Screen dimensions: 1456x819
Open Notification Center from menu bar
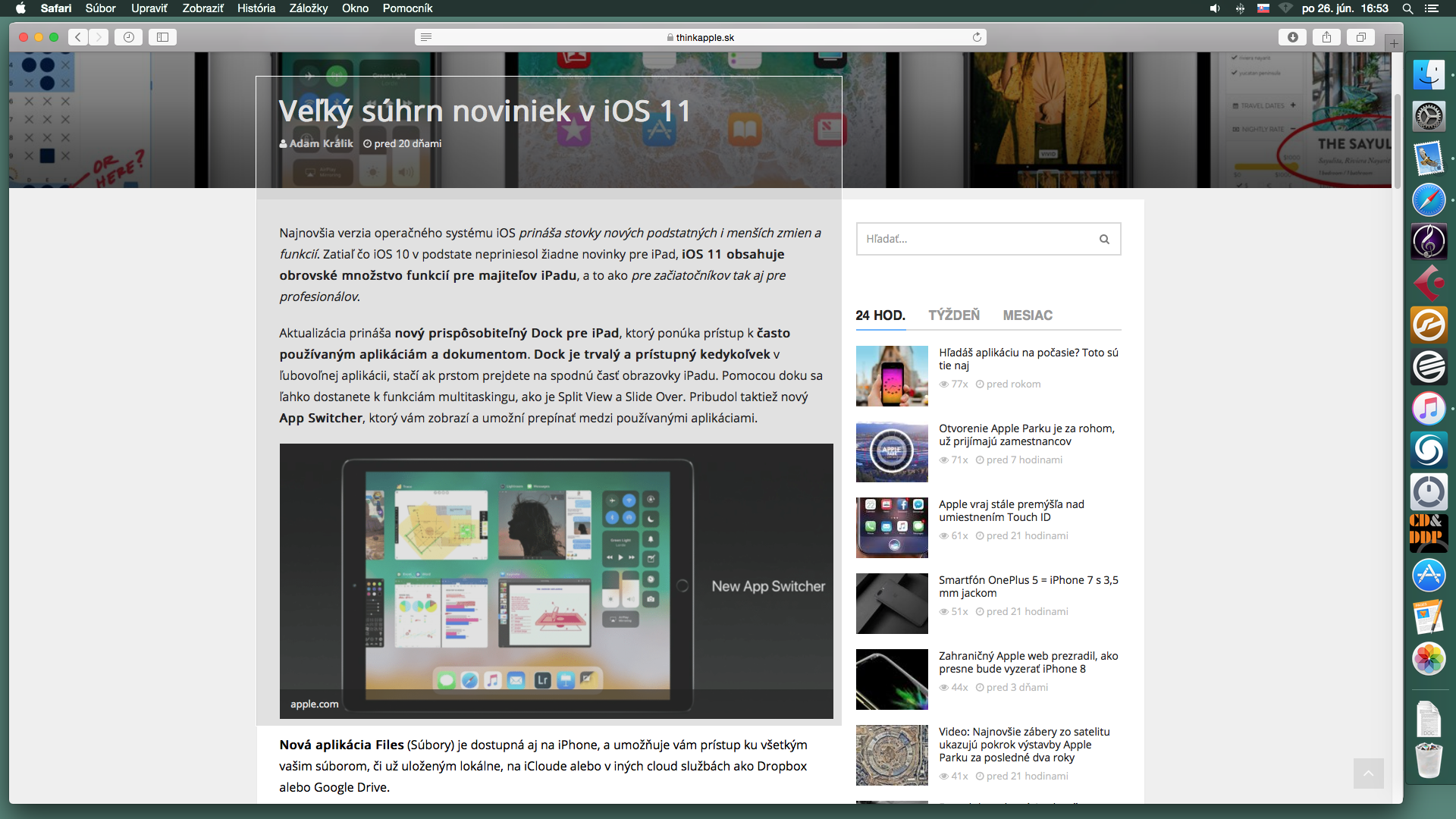point(1431,8)
